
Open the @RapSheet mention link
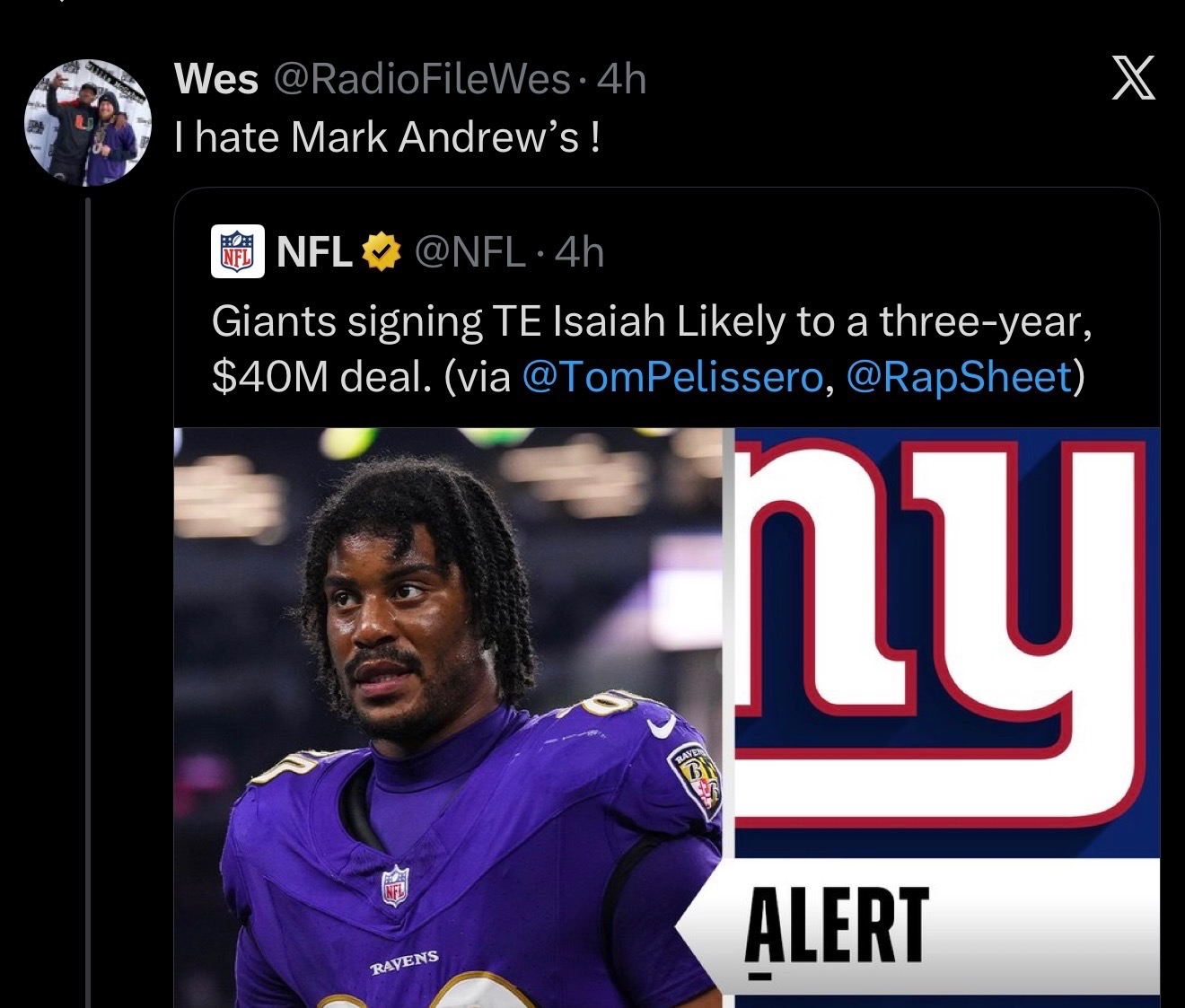958,377
